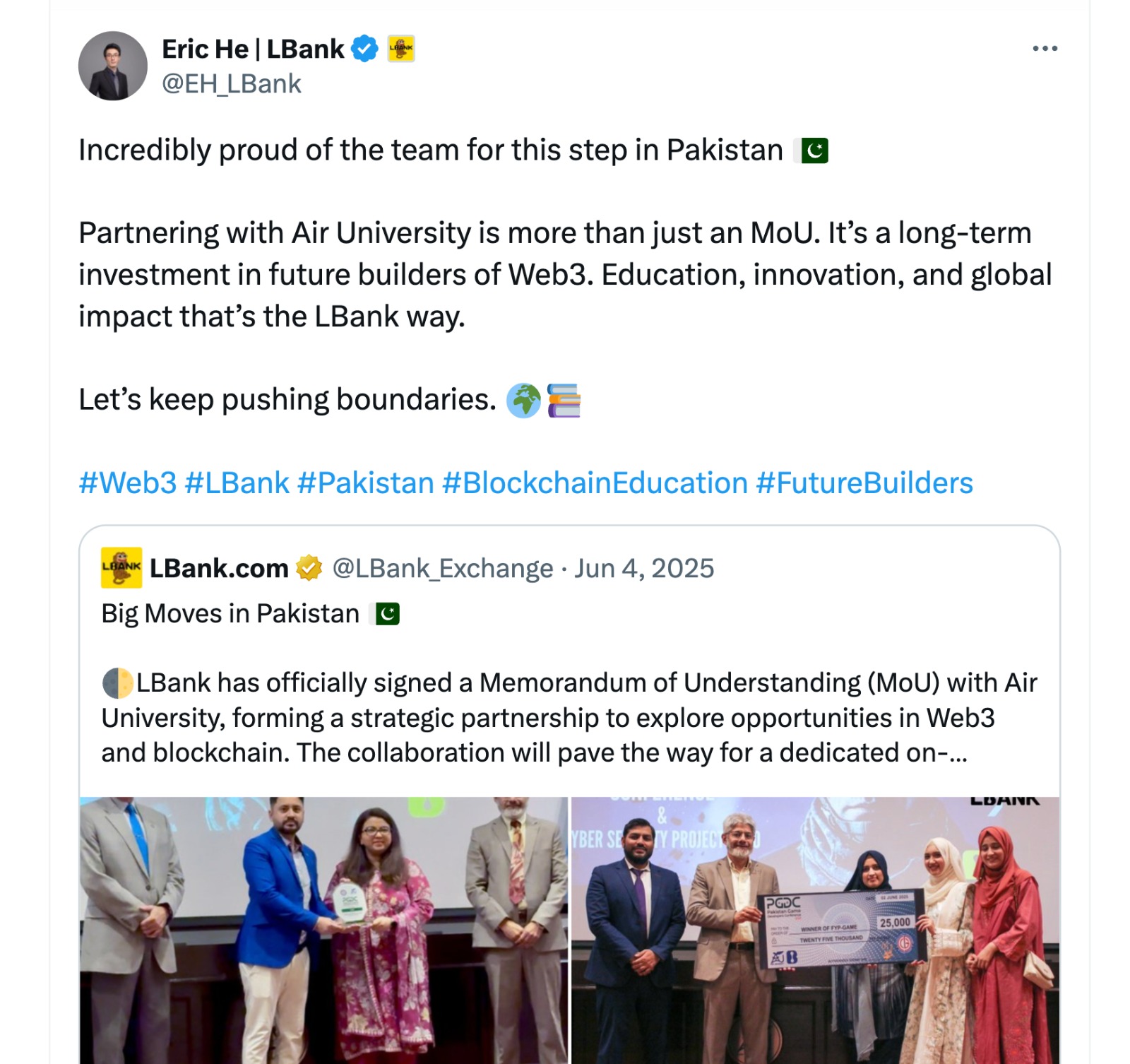Image resolution: width=1130 pixels, height=1064 pixels.
Task: Open the left award ceremony photo
Action: point(323,930)
